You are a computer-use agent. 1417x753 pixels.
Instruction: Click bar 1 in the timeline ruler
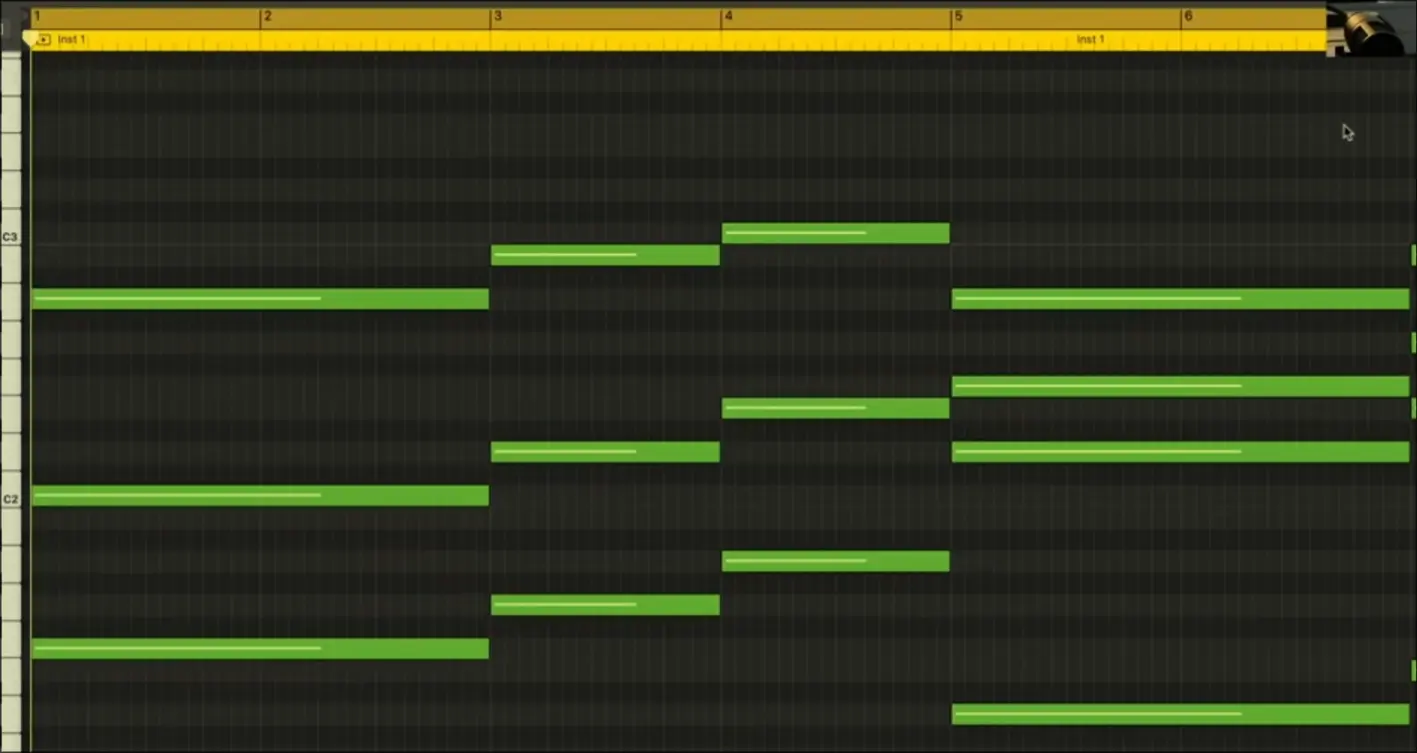point(37,16)
